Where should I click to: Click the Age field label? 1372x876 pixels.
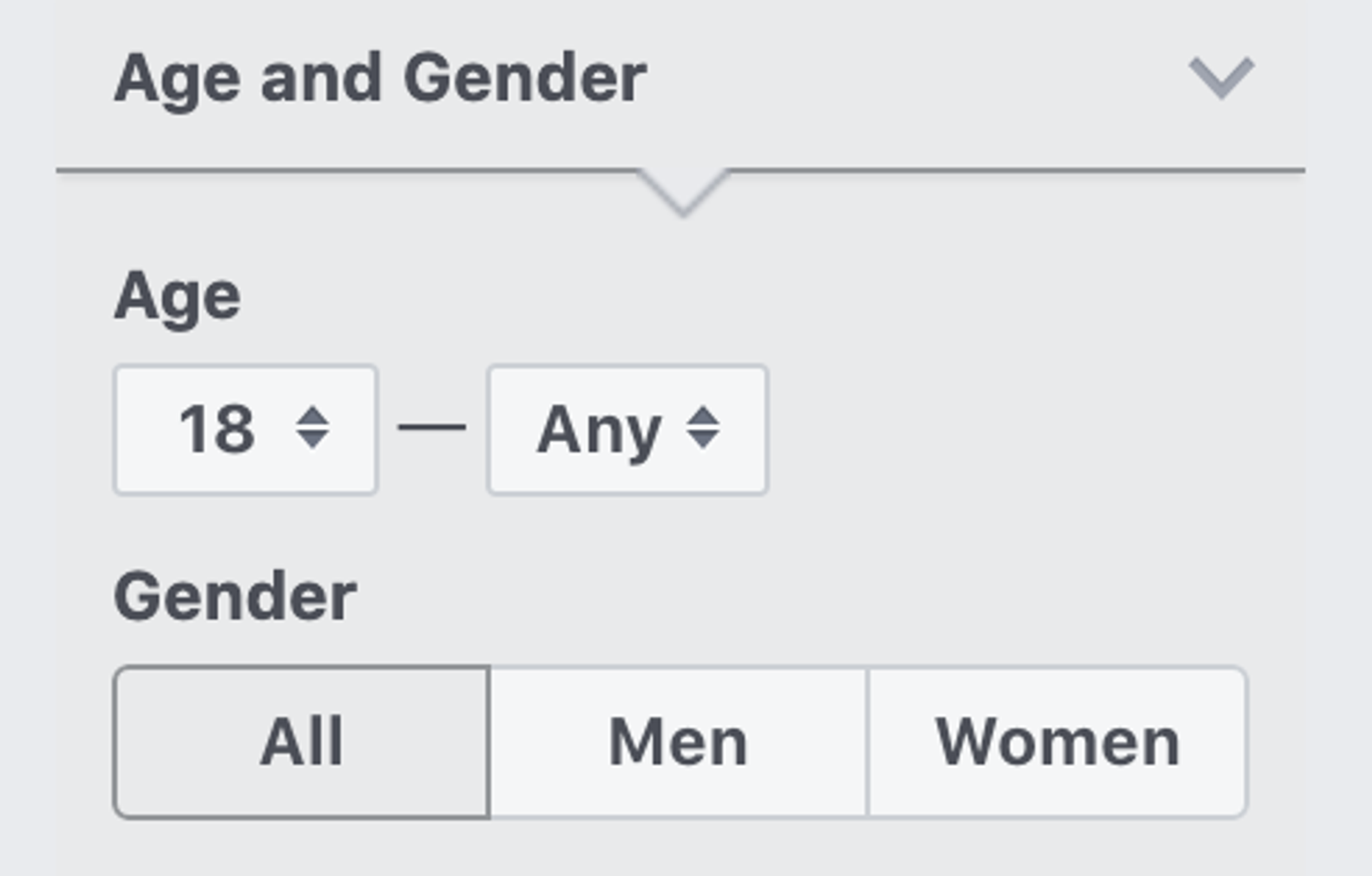(x=177, y=299)
